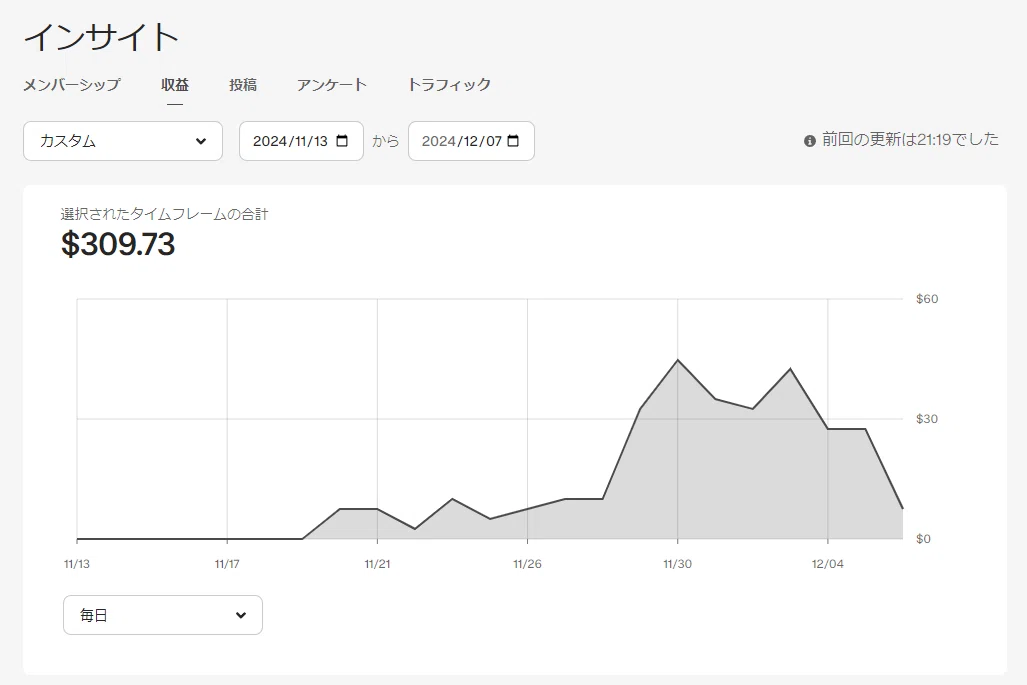Click calendar icon in start date 2024/11/13
1027x685 pixels.
click(x=342, y=141)
